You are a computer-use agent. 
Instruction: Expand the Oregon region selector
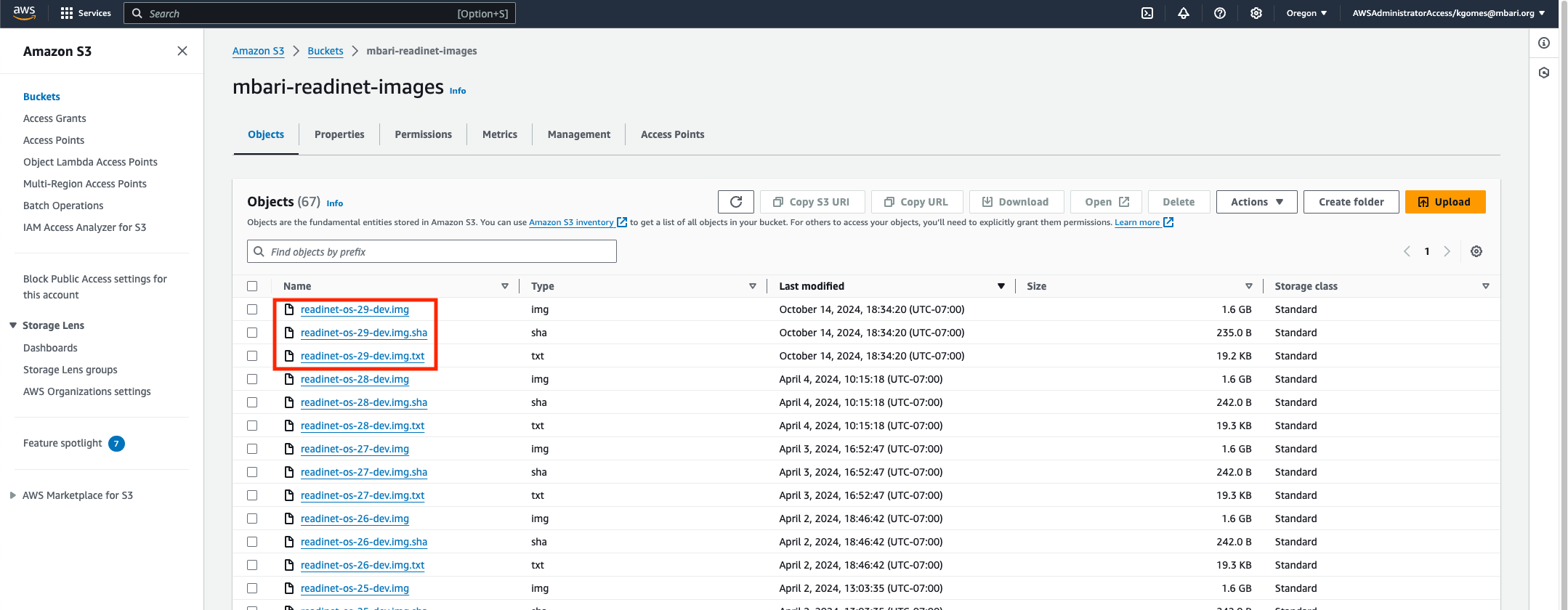pos(1306,13)
